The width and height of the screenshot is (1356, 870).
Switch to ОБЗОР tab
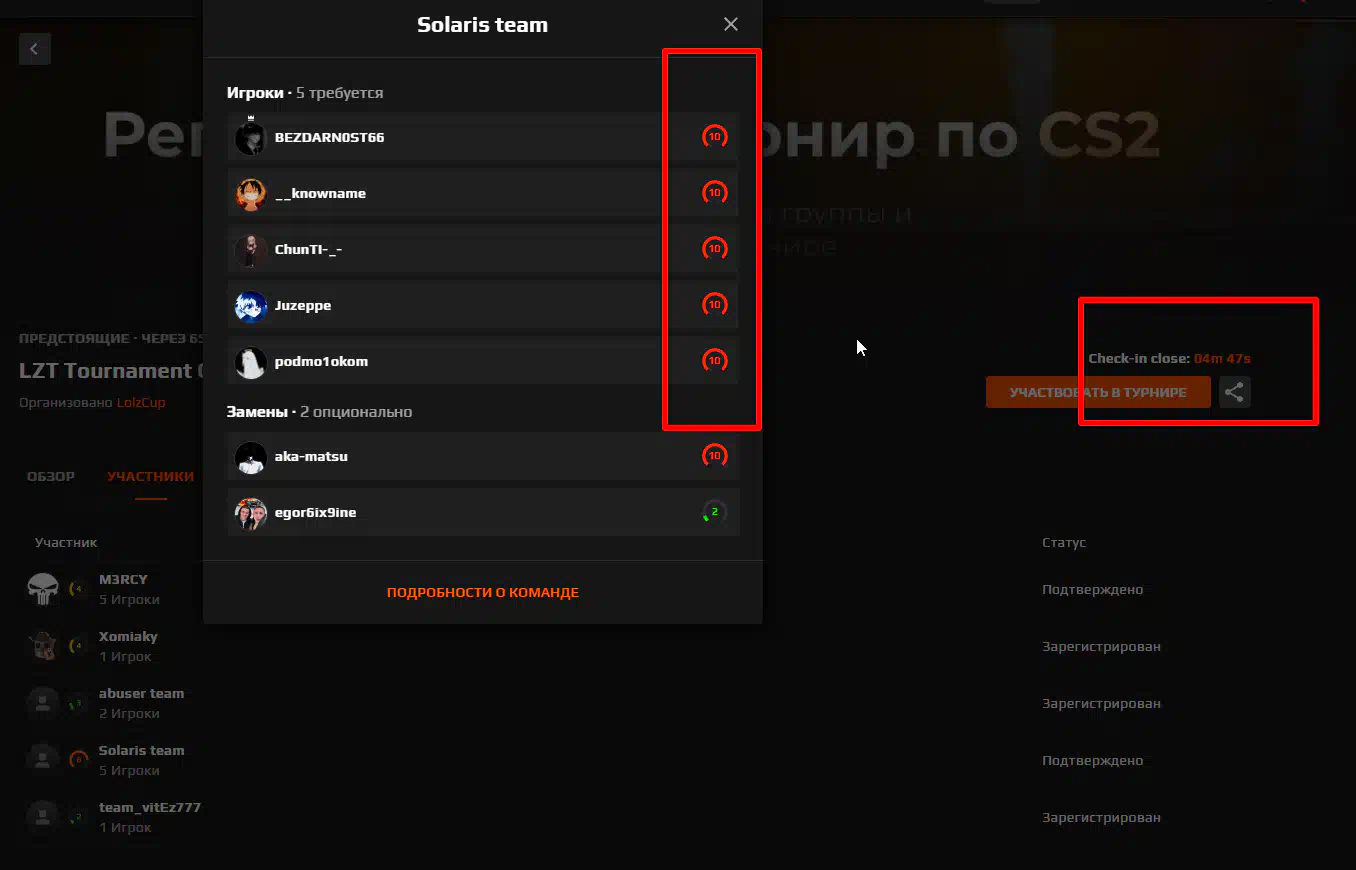coord(51,476)
